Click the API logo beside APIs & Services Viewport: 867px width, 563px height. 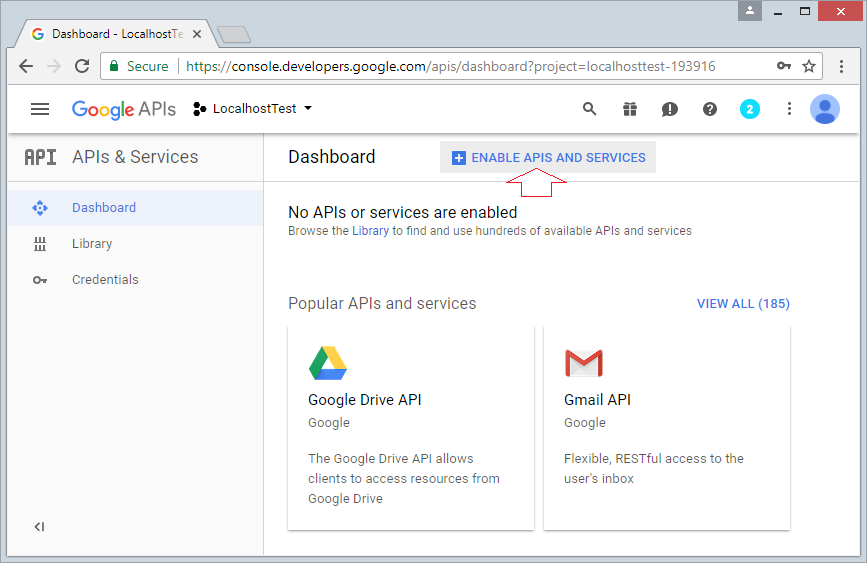click(x=40, y=157)
